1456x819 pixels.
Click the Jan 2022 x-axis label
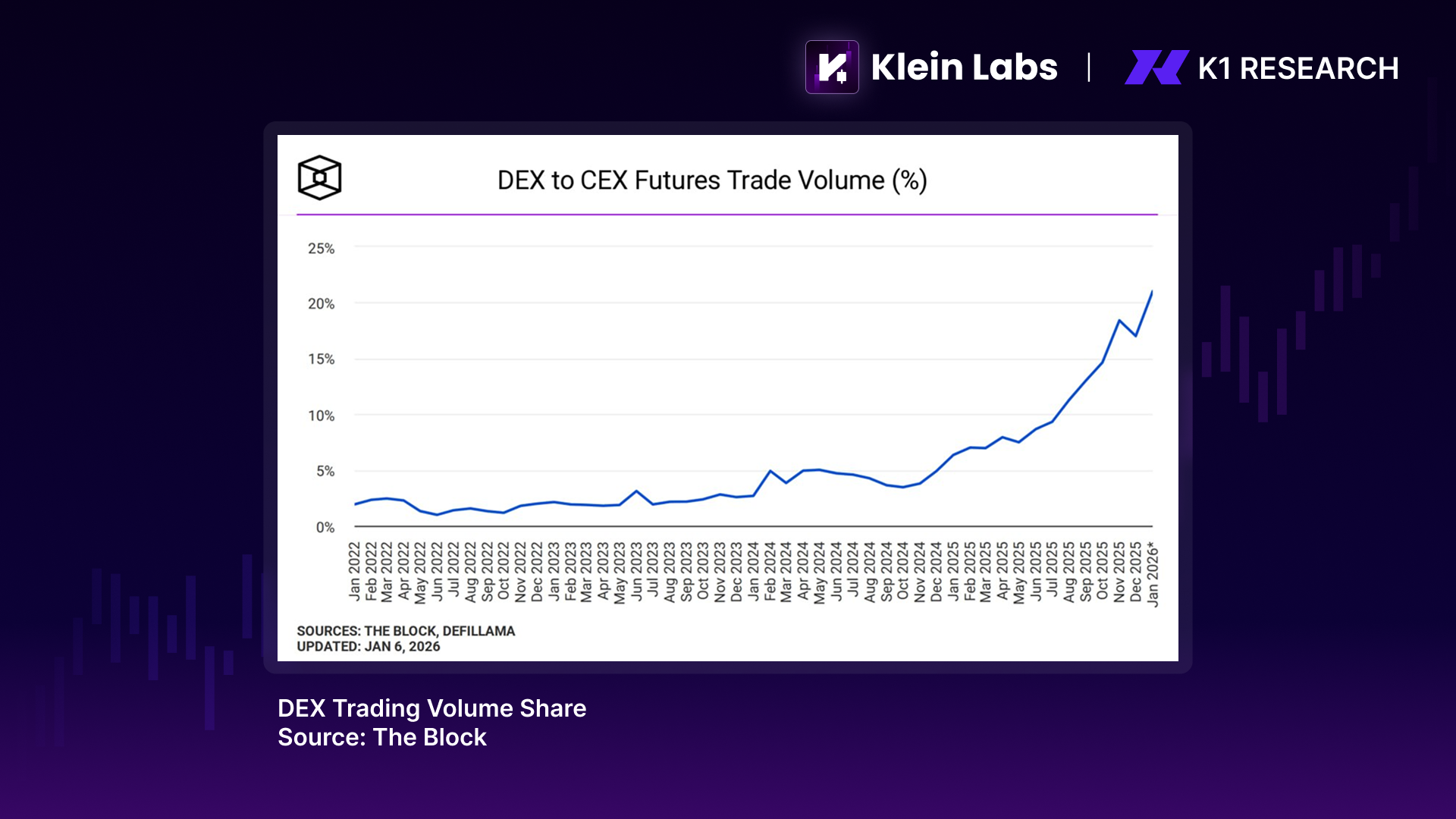pos(355,572)
